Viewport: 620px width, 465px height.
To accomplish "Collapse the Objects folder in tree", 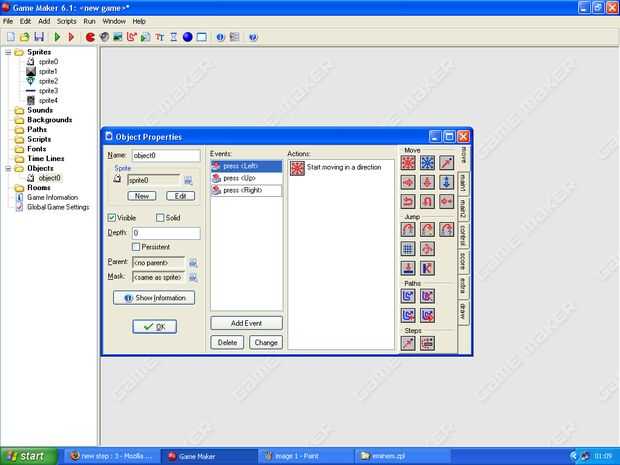I will [8, 168].
